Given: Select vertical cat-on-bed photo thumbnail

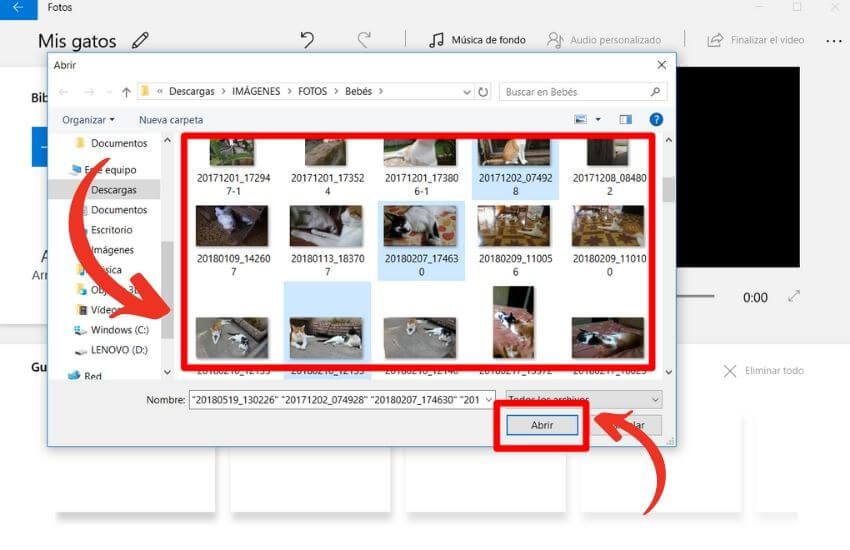Looking at the screenshot, I should (x=513, y=322).
